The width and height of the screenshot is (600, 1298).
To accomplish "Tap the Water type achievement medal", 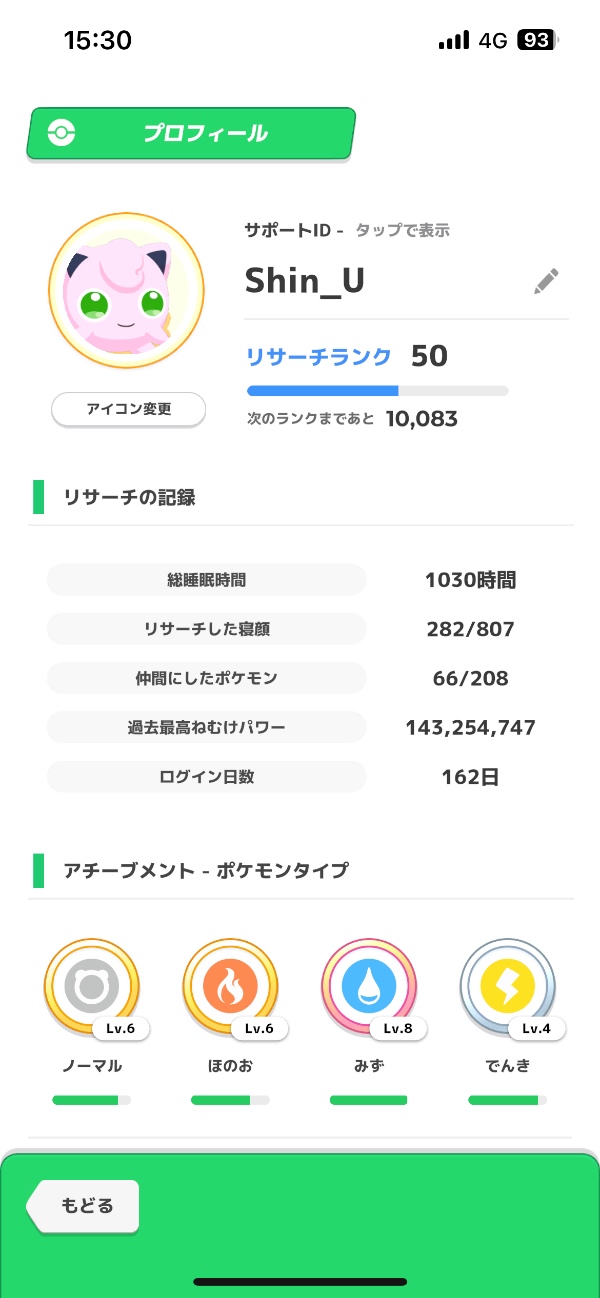I will (368, 987).
